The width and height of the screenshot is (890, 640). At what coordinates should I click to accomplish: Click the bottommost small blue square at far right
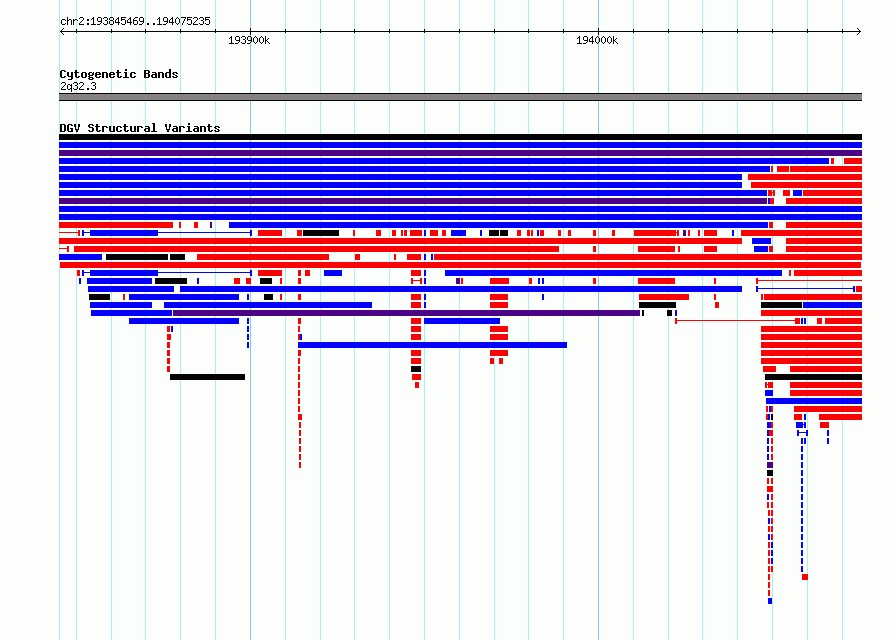(770, 601)
